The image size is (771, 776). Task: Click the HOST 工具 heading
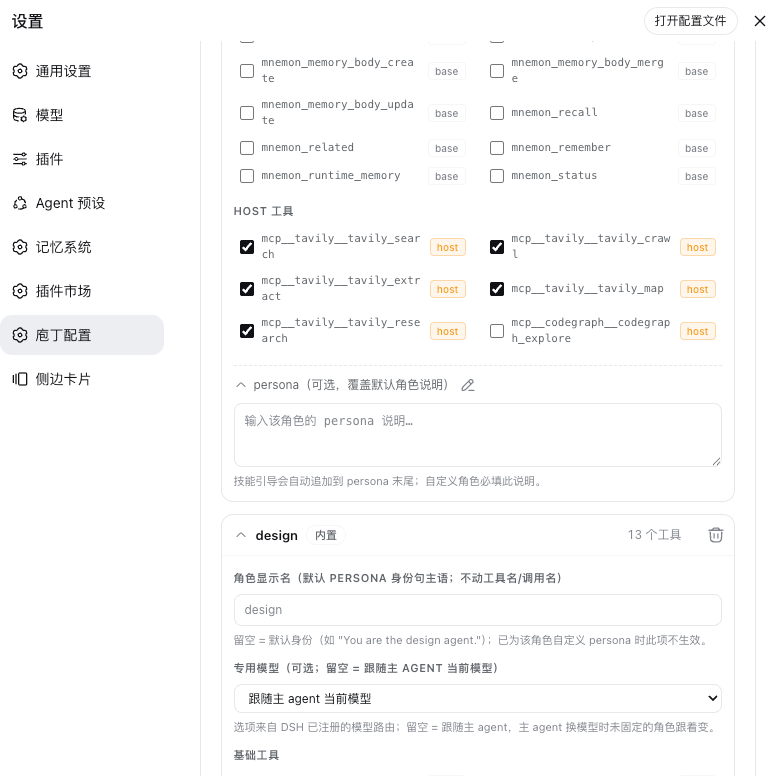(x=263, y=211)
